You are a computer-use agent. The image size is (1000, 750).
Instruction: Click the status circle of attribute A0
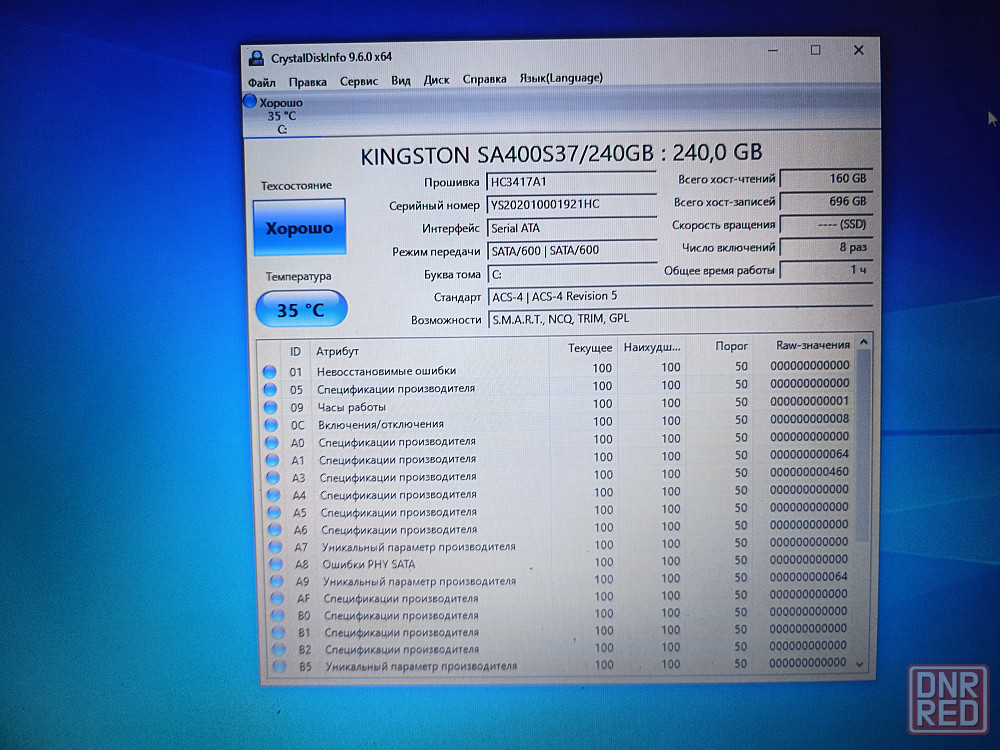point(272,442)
